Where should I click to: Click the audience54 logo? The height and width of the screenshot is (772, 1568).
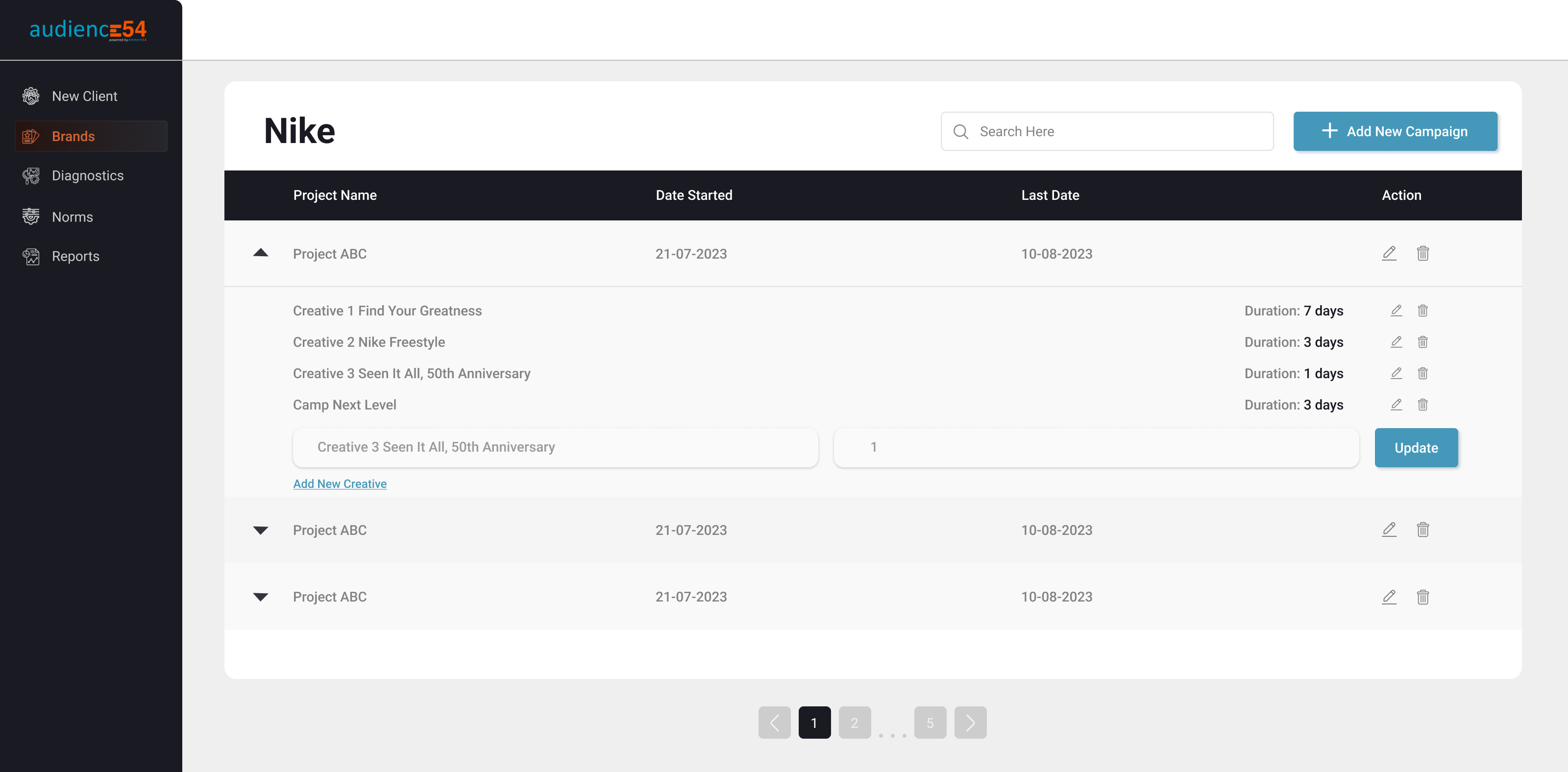pyautogui.click(x=88, y=30)
